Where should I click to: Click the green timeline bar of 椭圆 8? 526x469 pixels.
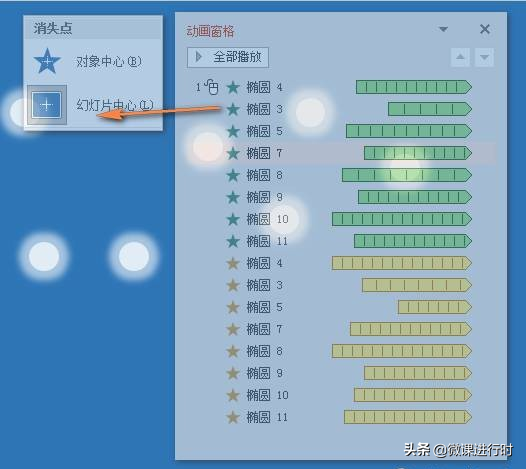coord(407,175)
